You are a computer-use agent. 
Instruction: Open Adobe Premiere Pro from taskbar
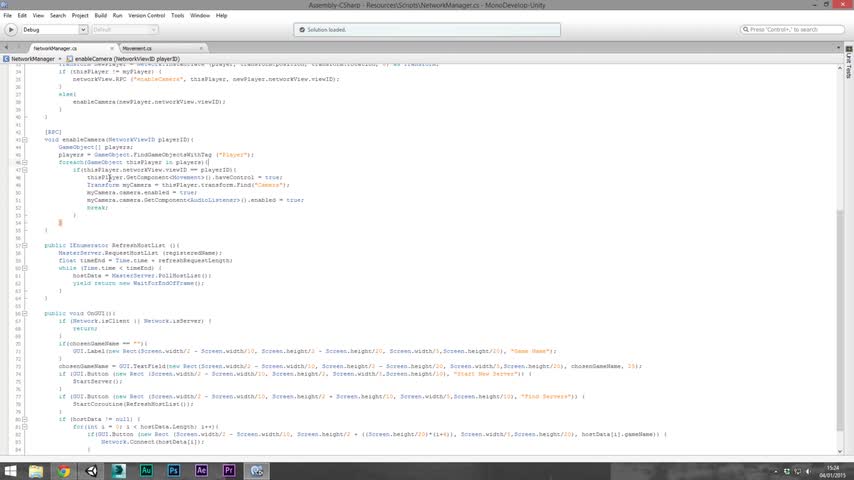coord(229,471)
